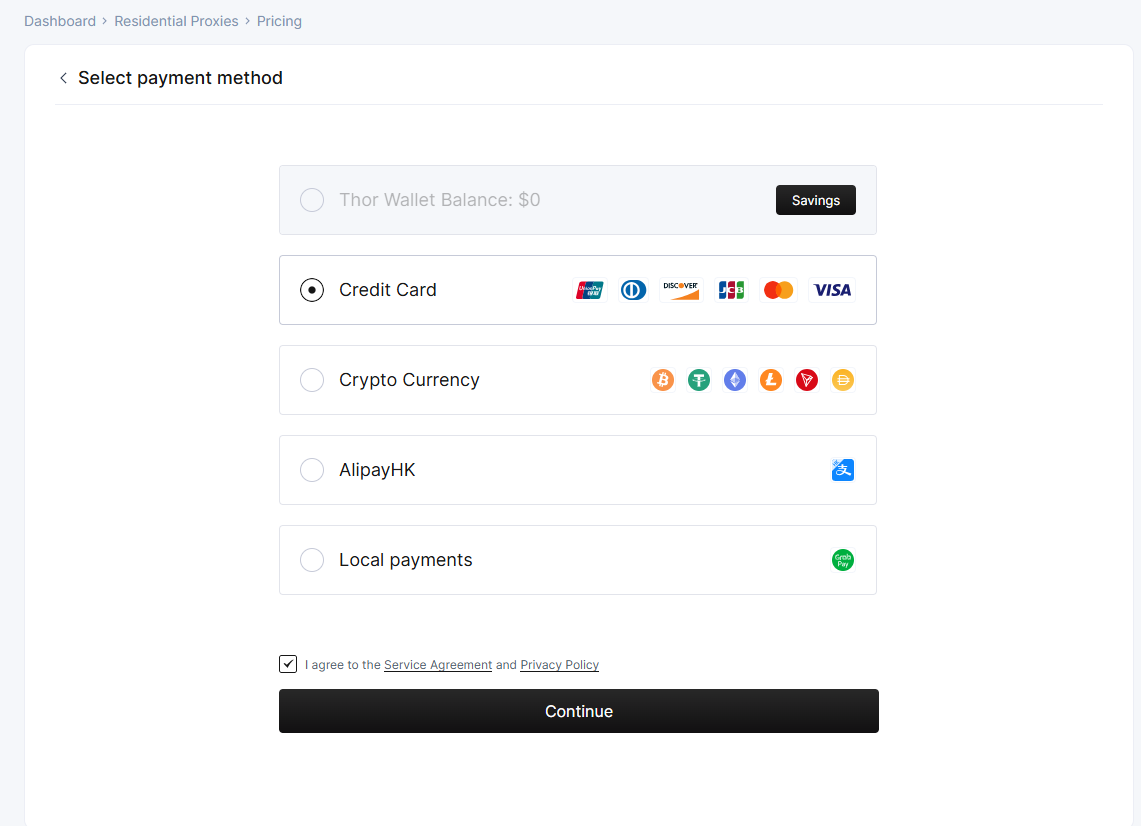Click the UnionPay card icon
This screenshot has width=1141, height=826.
pyautogui.click(x=589, y=290)
